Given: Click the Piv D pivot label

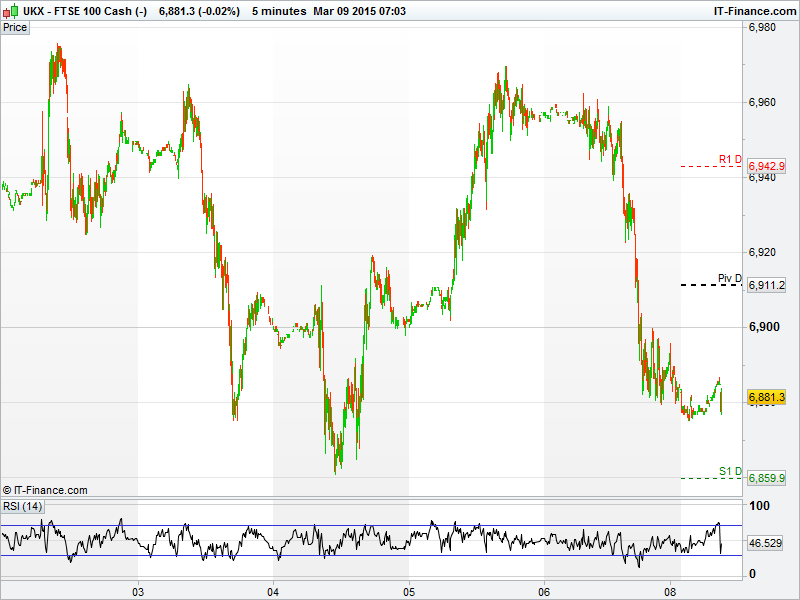Looking at the screenshot, I should point(730,279).
